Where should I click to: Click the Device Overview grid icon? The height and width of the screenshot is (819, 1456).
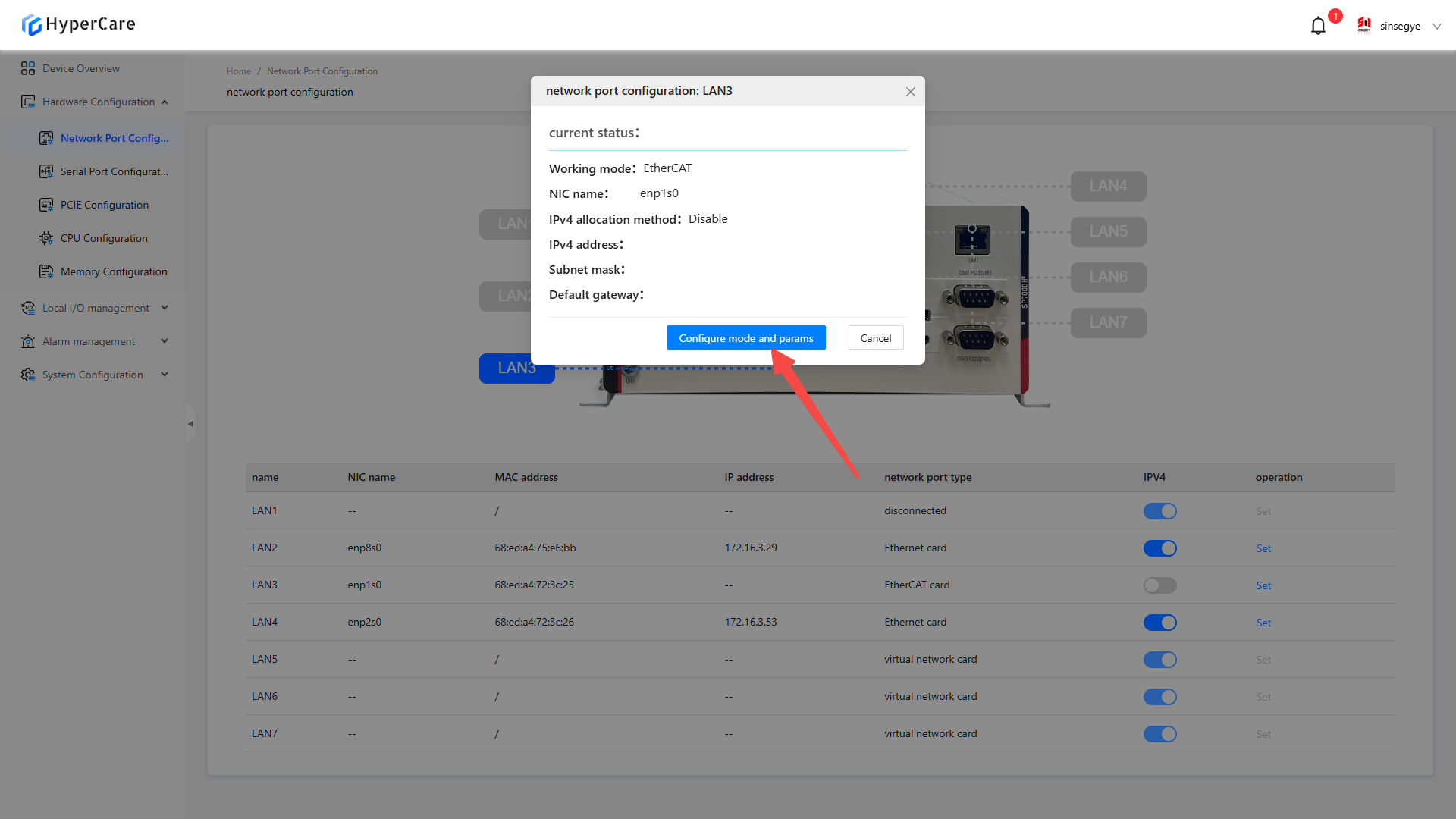[x=28, y=68]
